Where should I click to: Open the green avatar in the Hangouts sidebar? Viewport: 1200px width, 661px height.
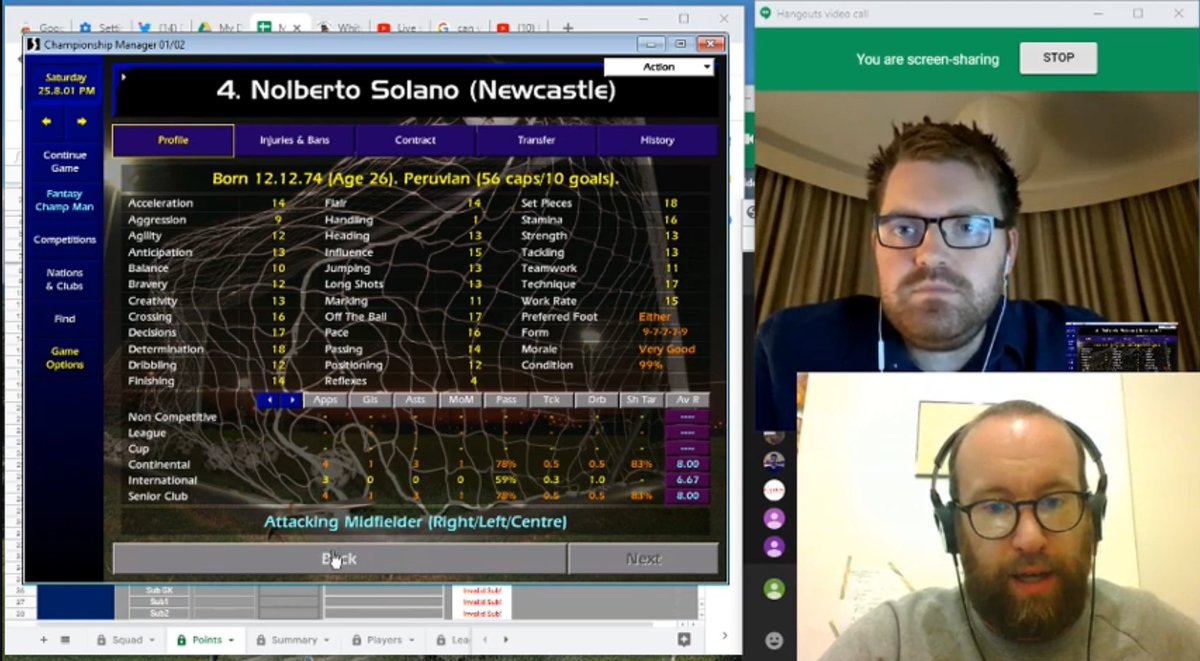click(x=774, y=589)
